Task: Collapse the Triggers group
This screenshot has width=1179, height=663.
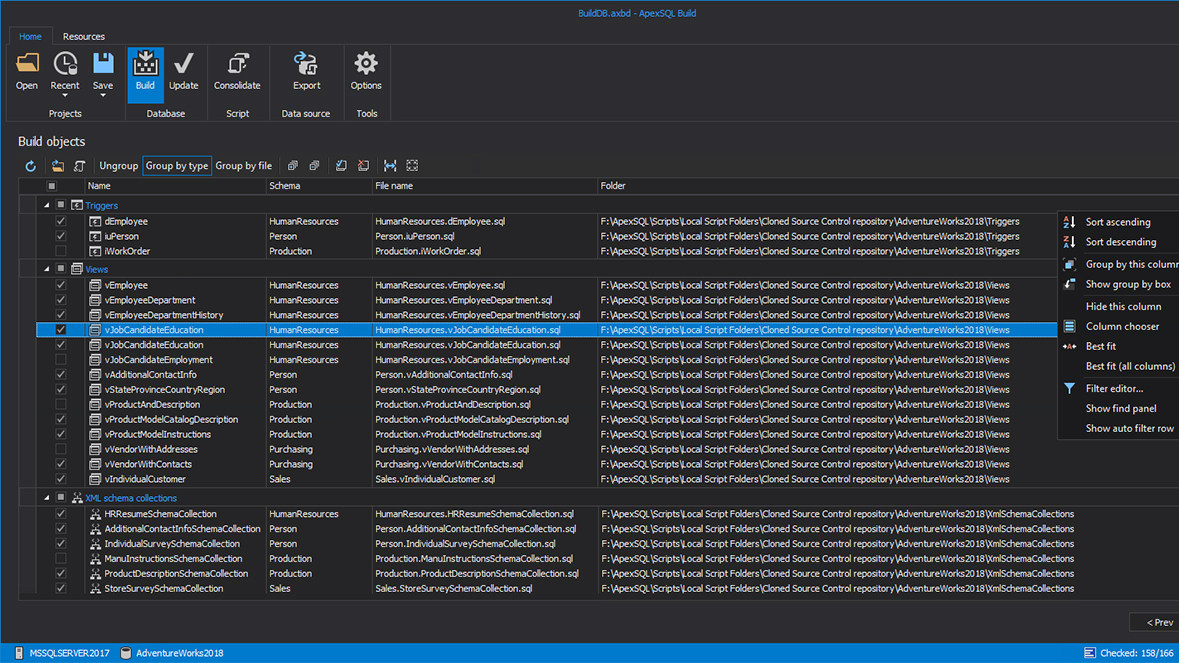Action: pyautogui.click(x=47, y=205)
